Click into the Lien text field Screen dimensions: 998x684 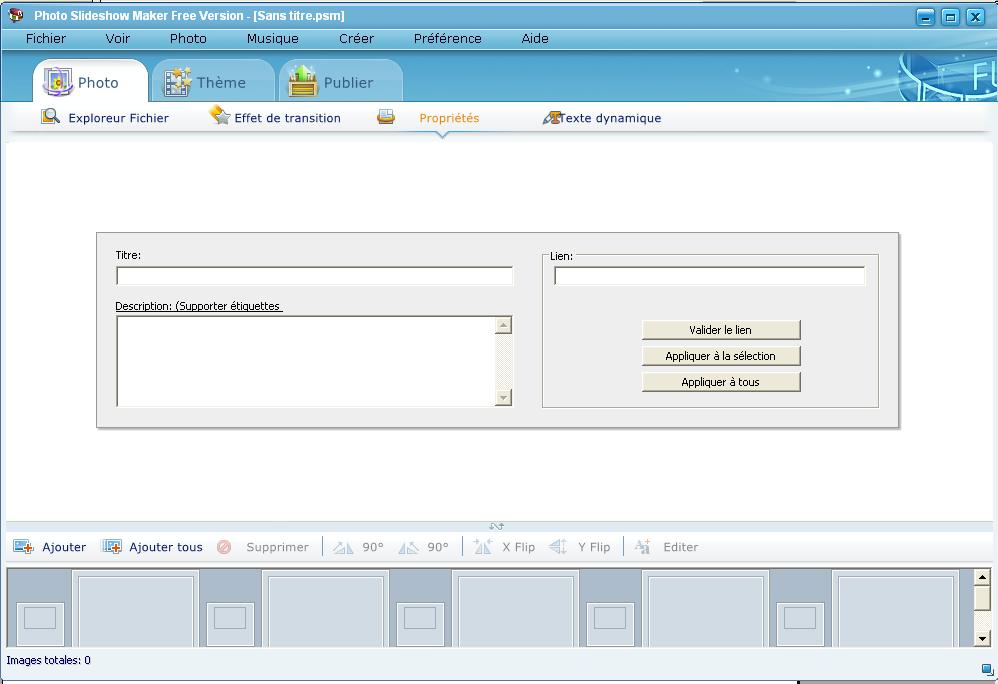coord(709,276)
